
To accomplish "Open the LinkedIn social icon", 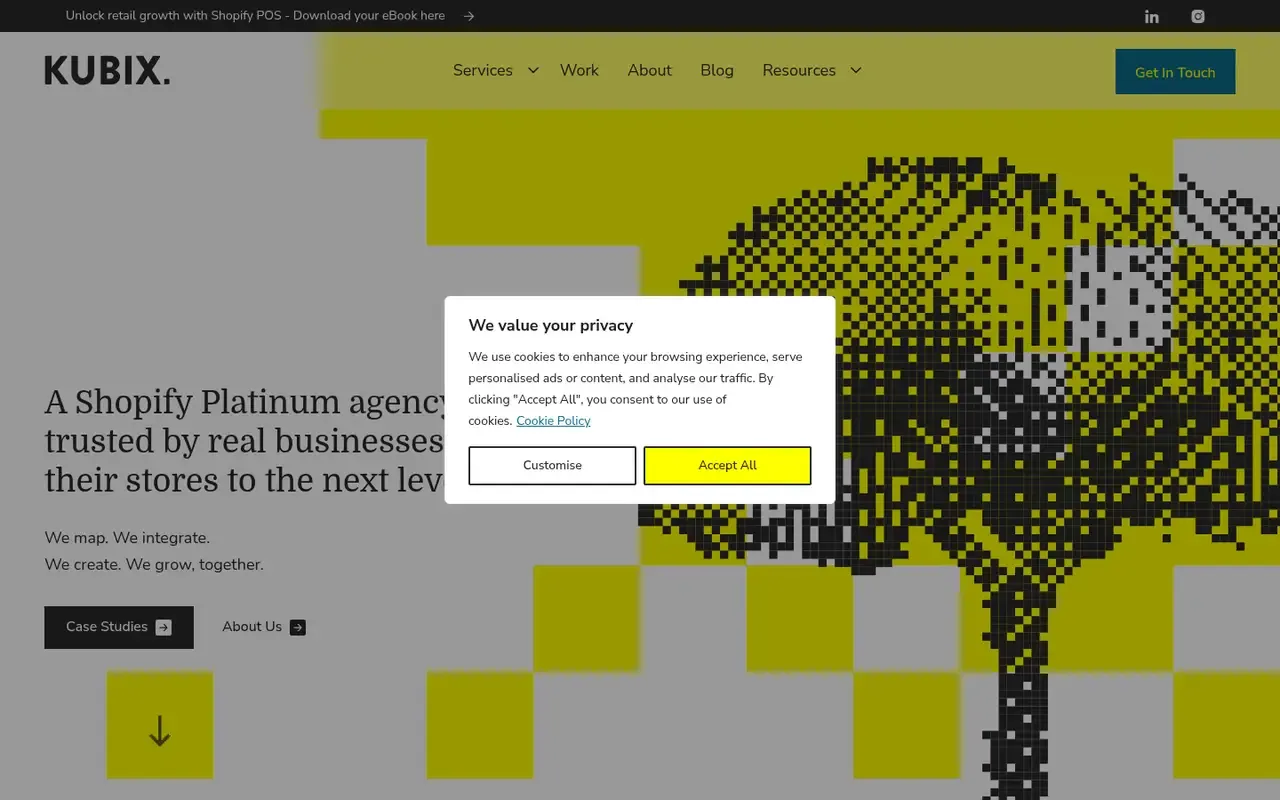I will tap(1152, 16).
